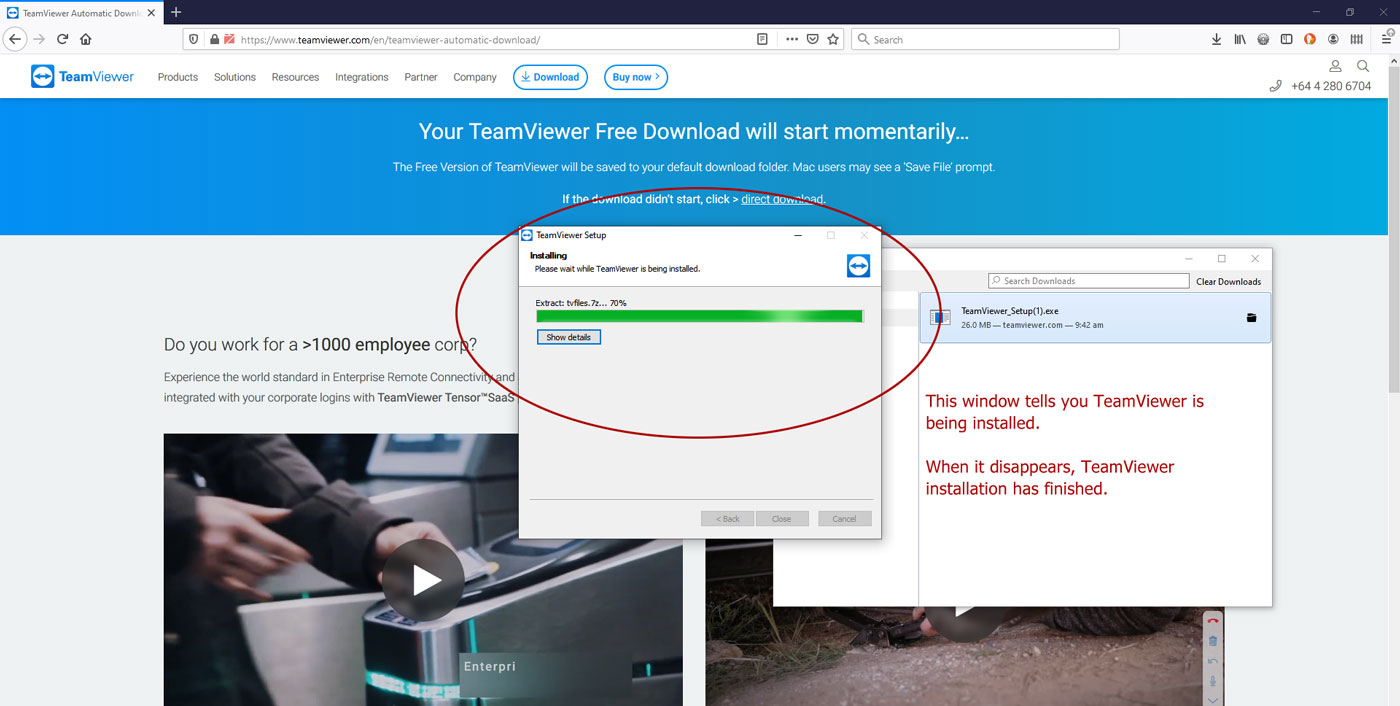The height and width of the screenshot is (706, 1400).
Task: Click Clear Downloads in the Library window
Action: click(1229, 281)
